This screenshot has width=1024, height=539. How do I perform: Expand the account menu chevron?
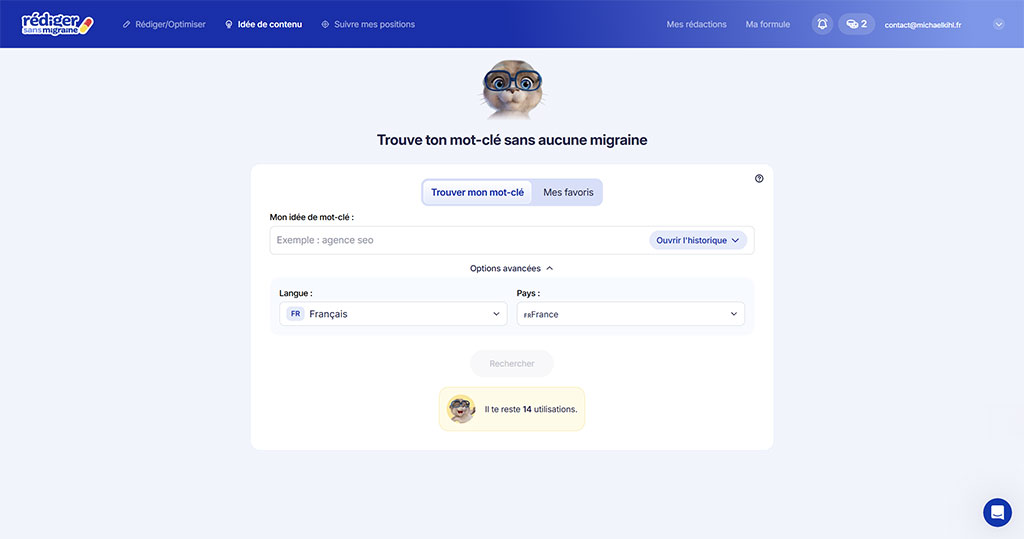[x=999, y=24]
